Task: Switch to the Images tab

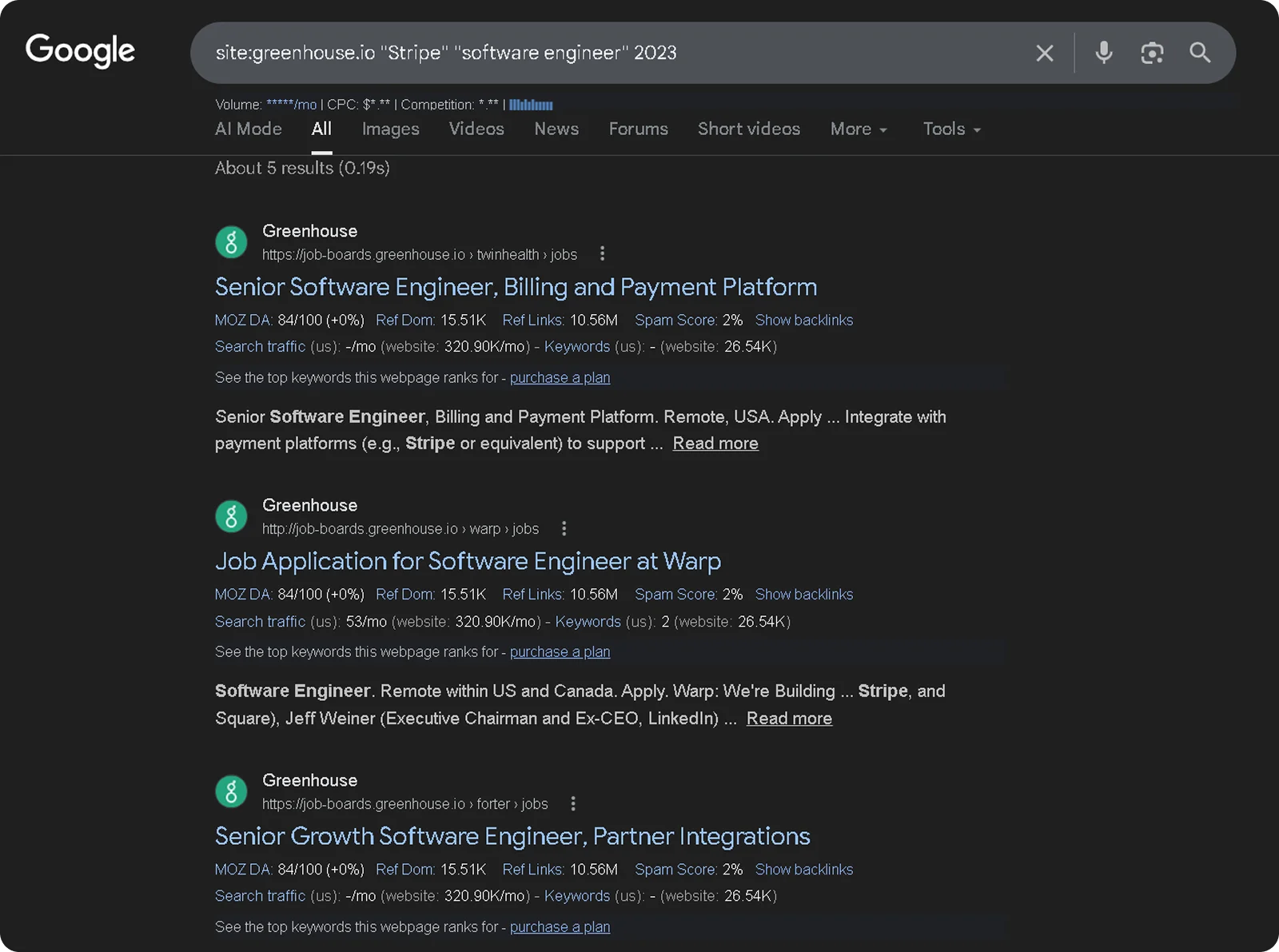Action: [x=390, y=129]
